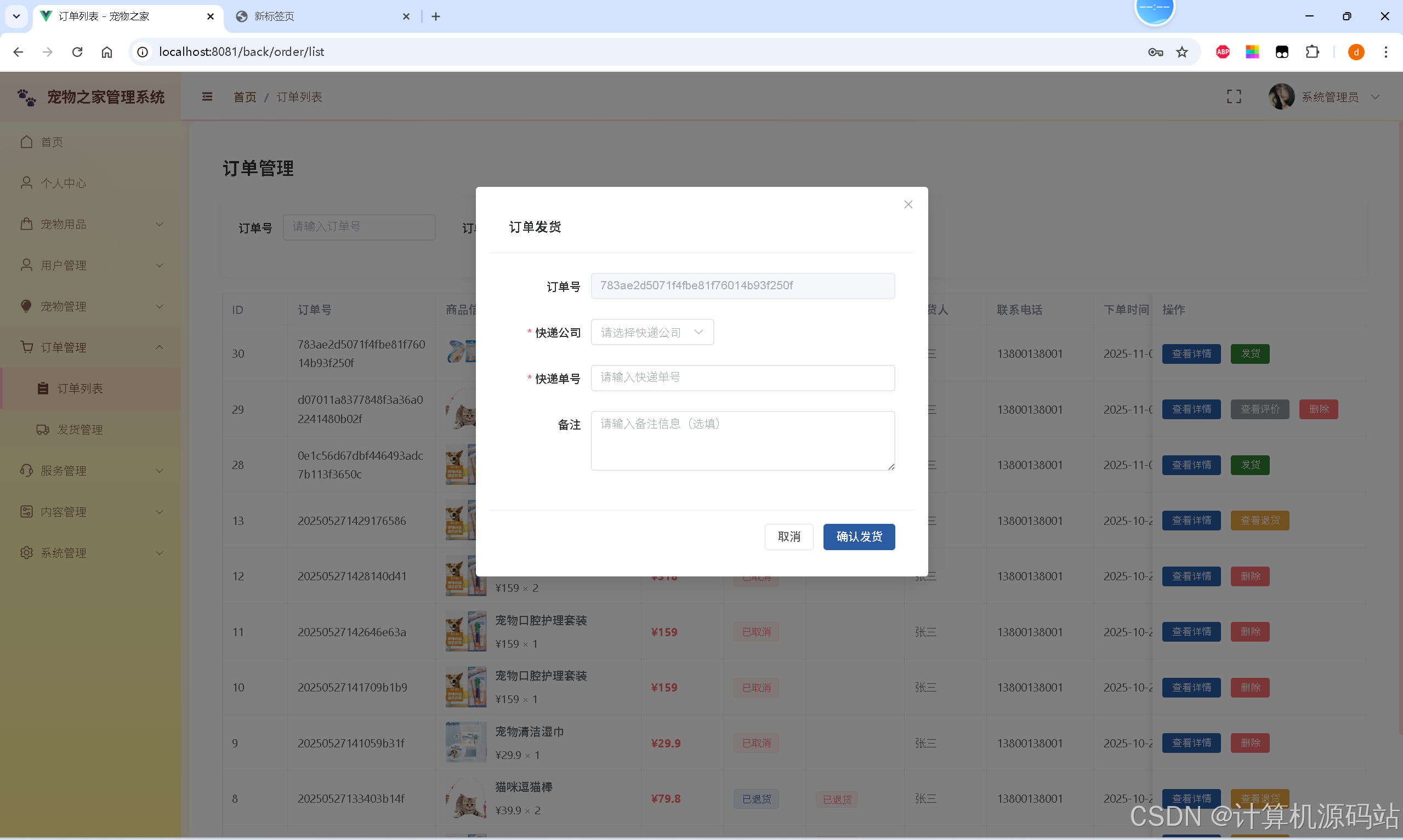
Task: Click the black mask extension icon
Action: coord(1282,52)
